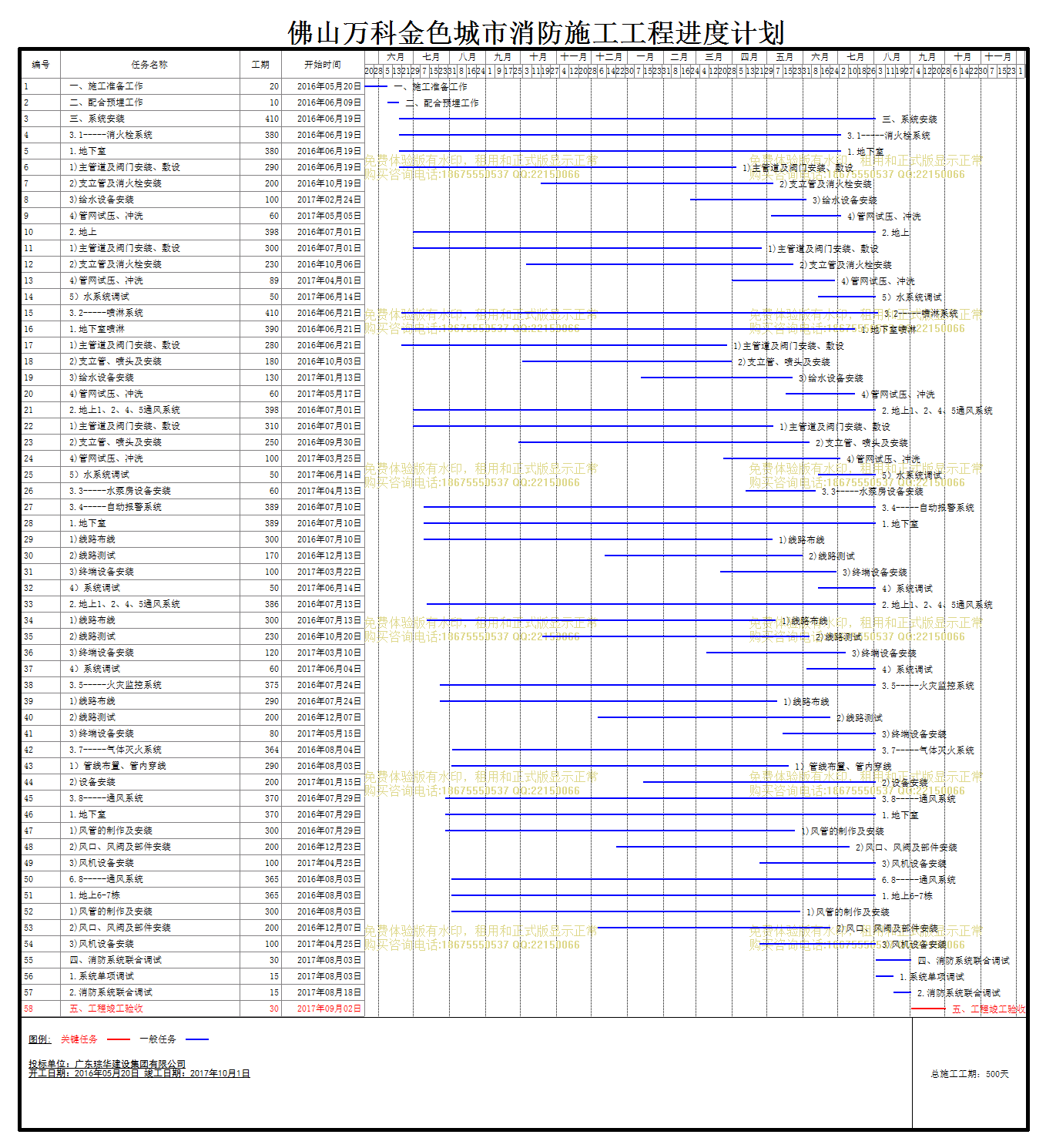This screenshot has height=1148, width=1046.
Task: Click task cell 3.1-----消火栓系统 in row 4
Action: point(149,135)
